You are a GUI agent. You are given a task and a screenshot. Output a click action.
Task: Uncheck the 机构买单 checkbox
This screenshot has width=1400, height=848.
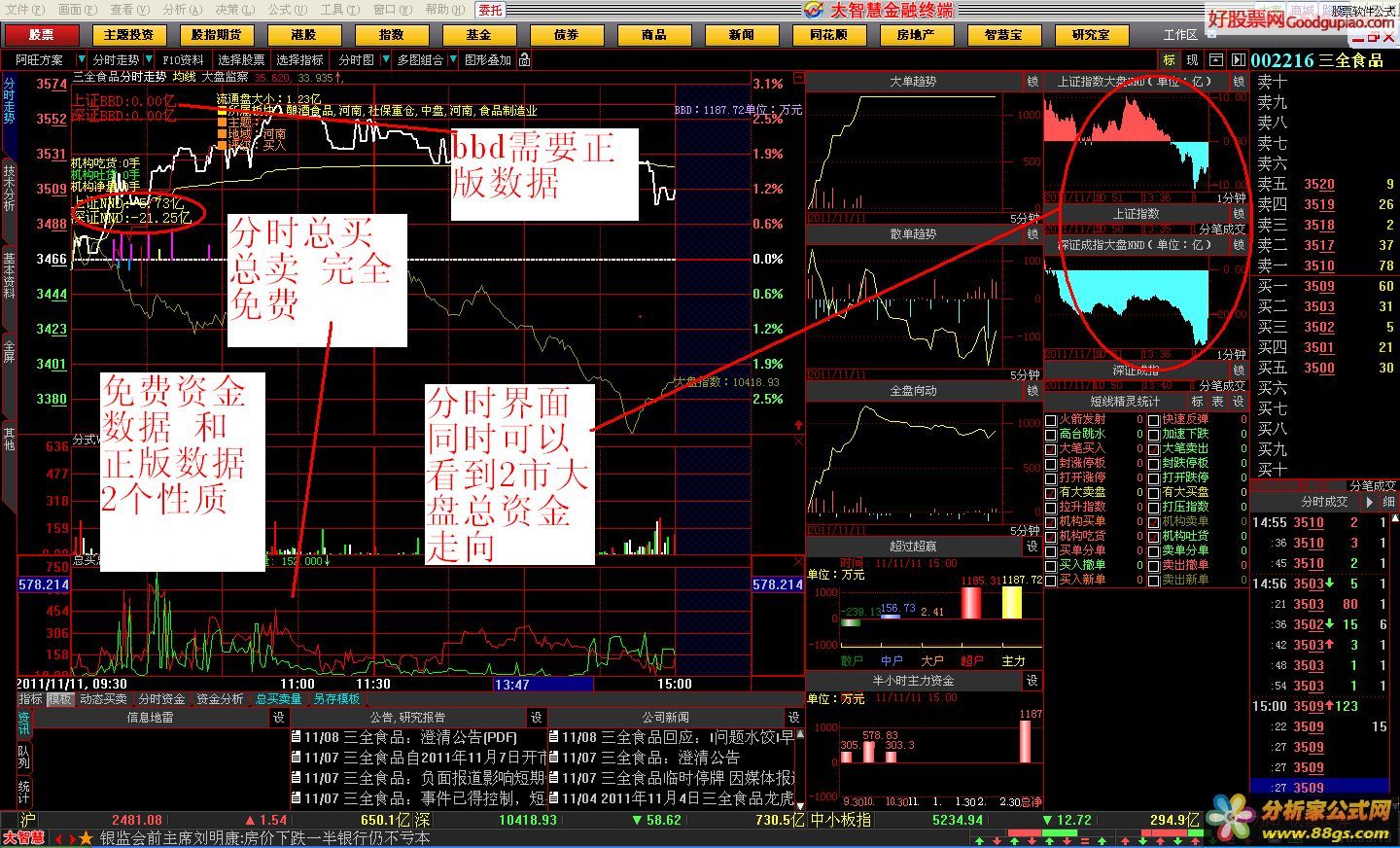(x=1051, y=522)
